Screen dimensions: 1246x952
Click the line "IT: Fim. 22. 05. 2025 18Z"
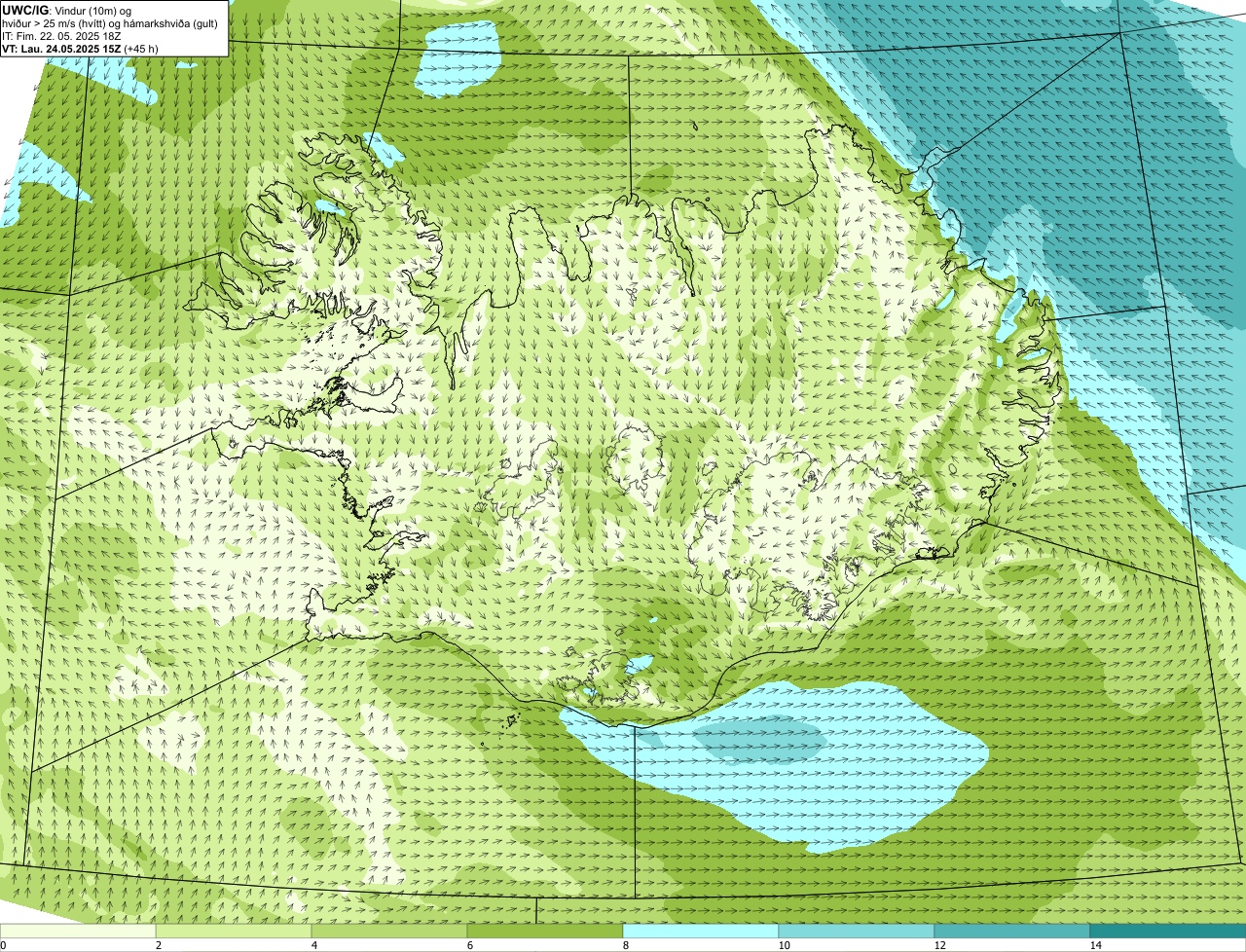coord(61,36)
